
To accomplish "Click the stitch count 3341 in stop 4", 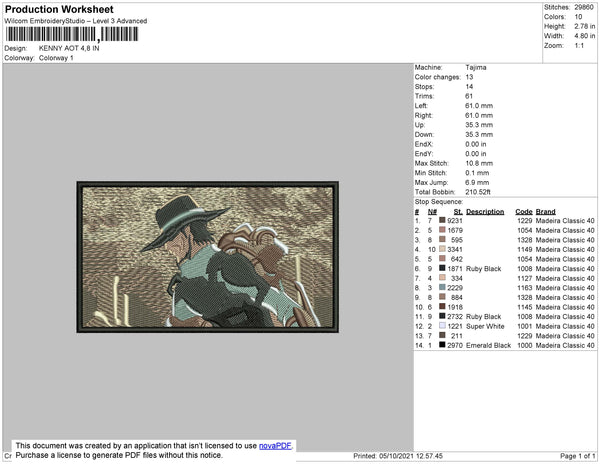I will coord(455,249).
